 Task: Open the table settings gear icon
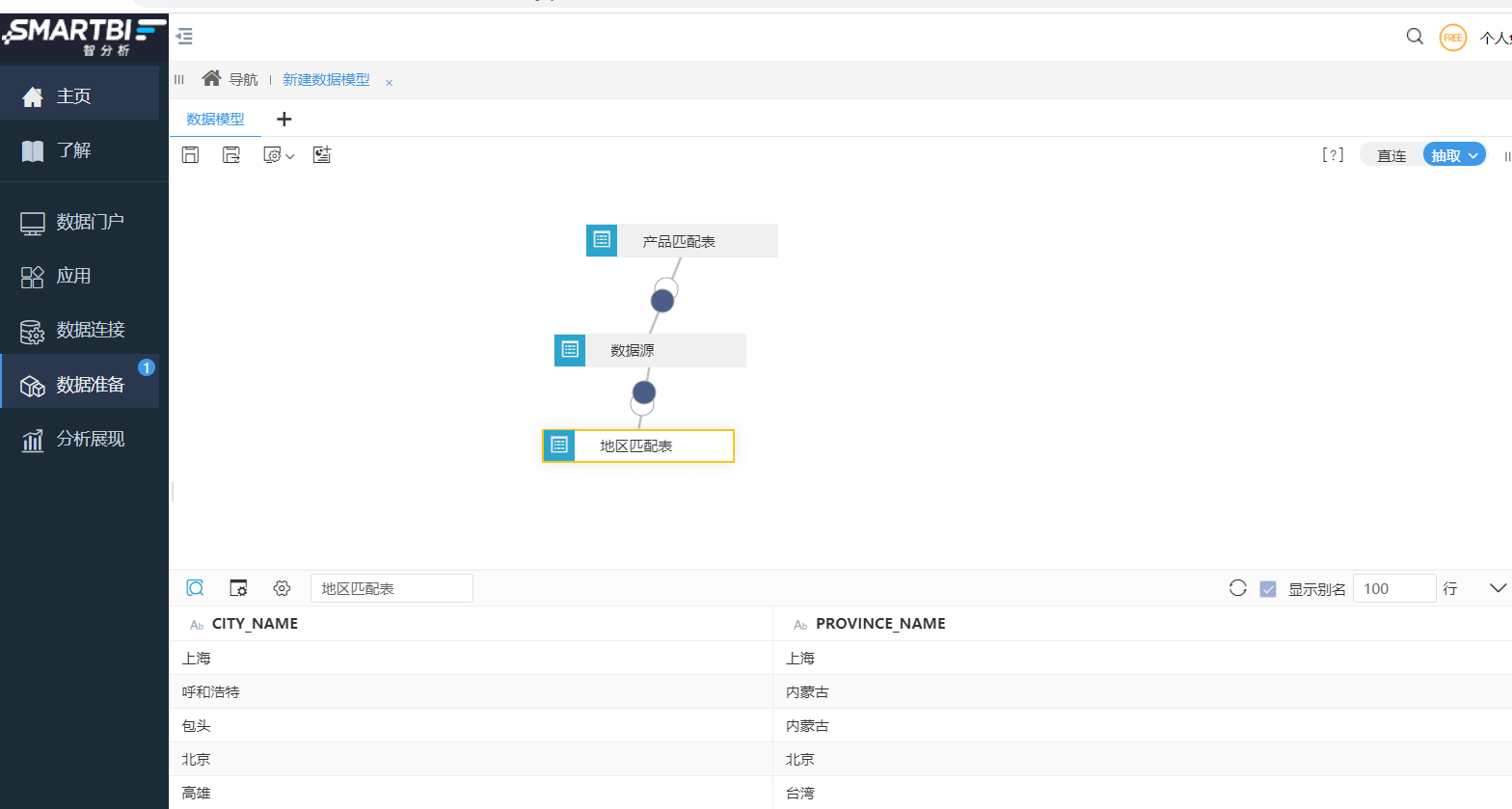pyautogui.click(x=282, y=588)
